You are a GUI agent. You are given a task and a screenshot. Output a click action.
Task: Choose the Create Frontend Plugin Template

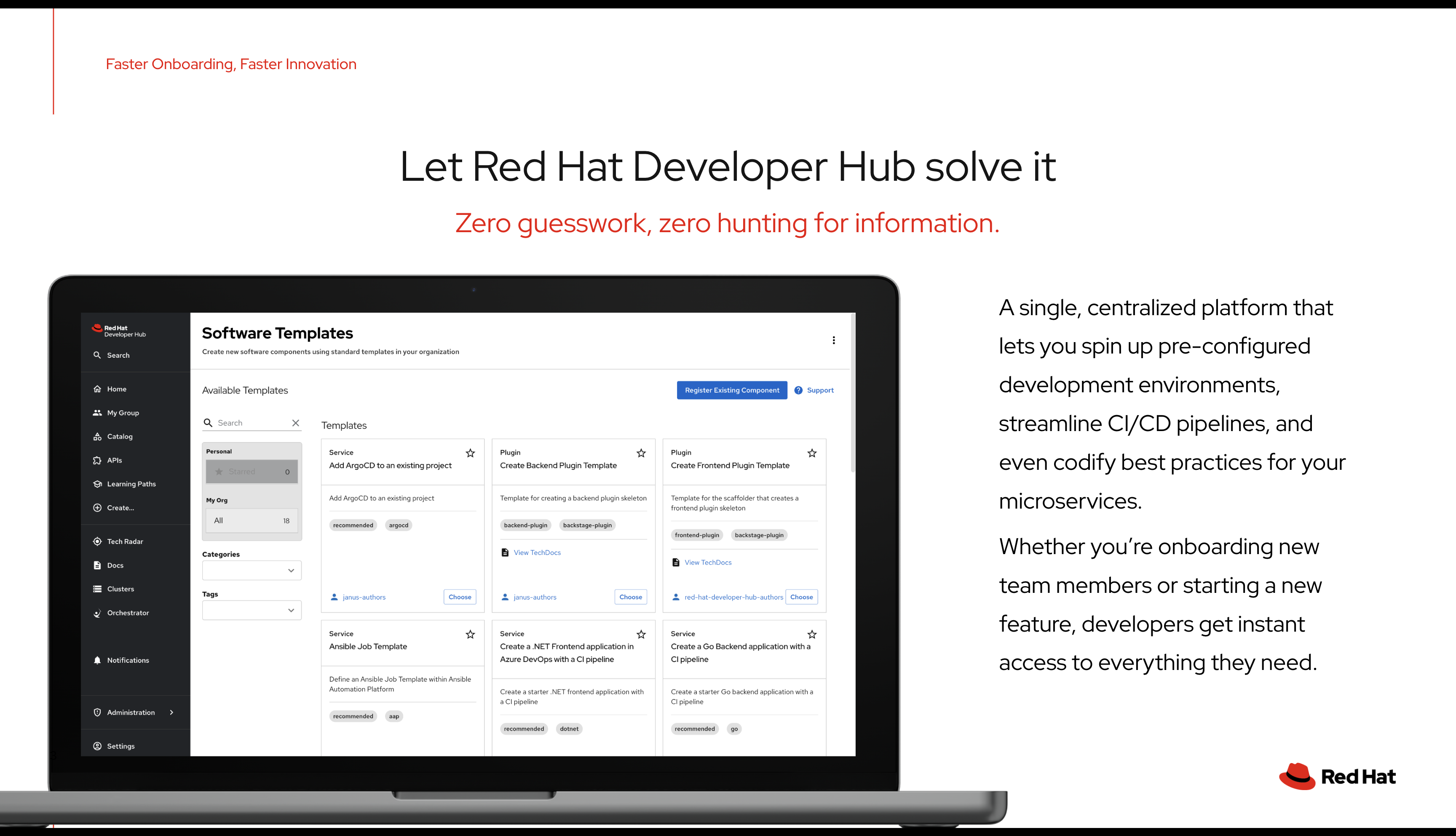tap(802, 597)
